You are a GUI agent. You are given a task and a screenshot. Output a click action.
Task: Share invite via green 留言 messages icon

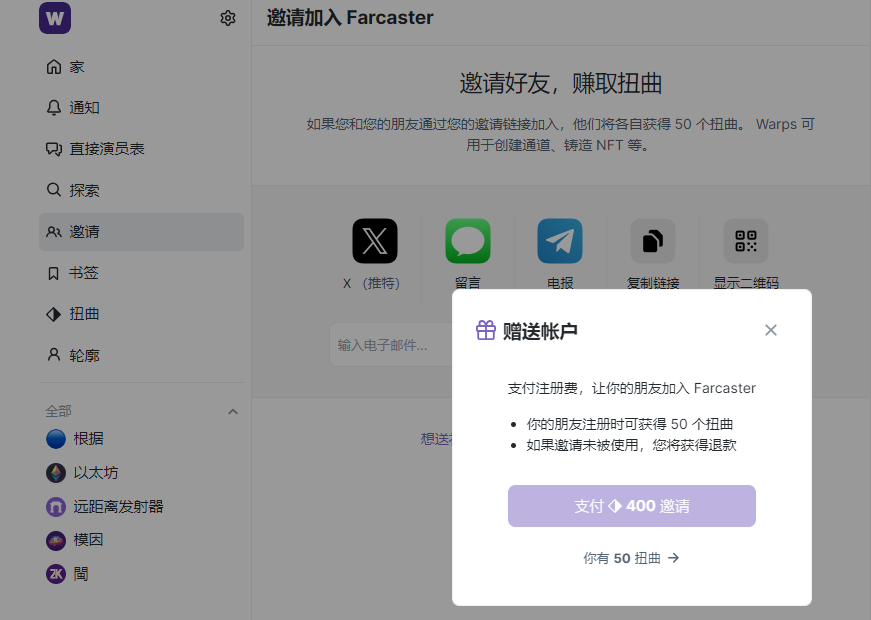click(x=468, y=241)
